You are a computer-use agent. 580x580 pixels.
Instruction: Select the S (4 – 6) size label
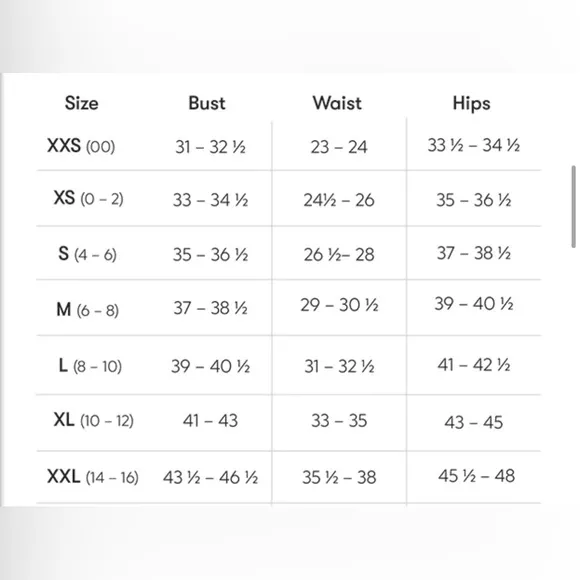[87, 254]
